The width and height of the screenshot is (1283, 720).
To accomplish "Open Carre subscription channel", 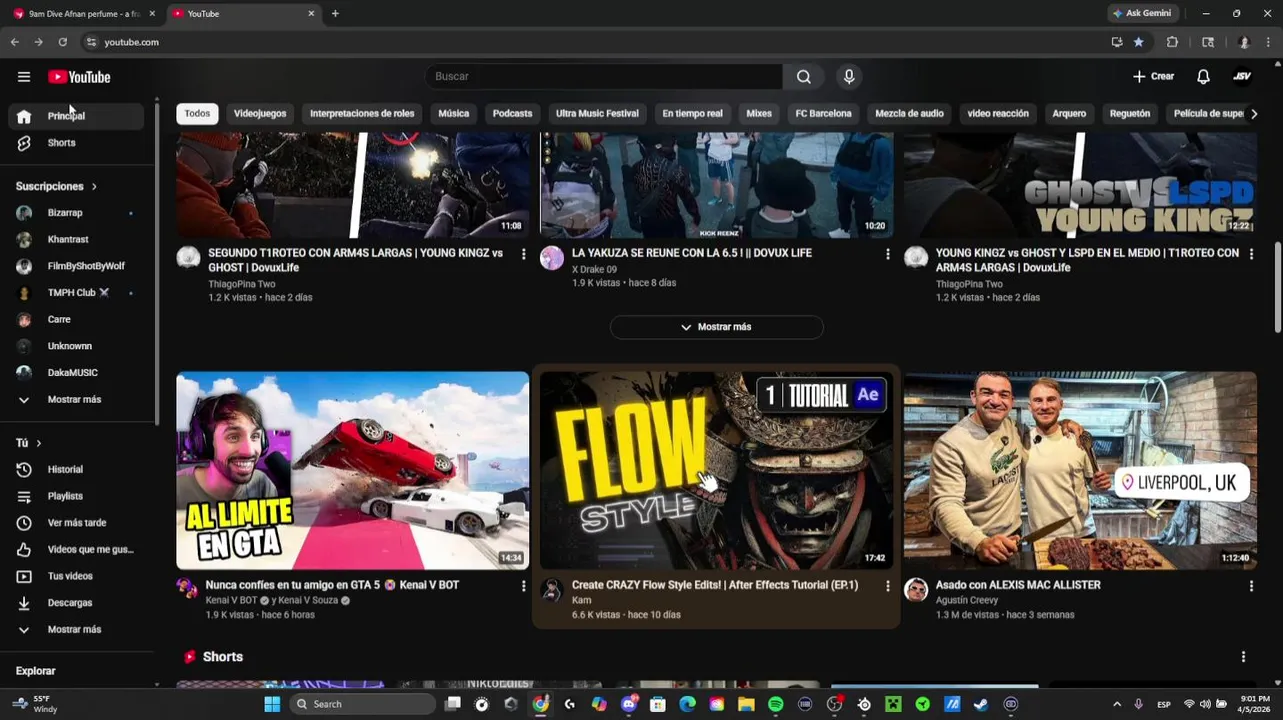I will (x=76, y=320).
